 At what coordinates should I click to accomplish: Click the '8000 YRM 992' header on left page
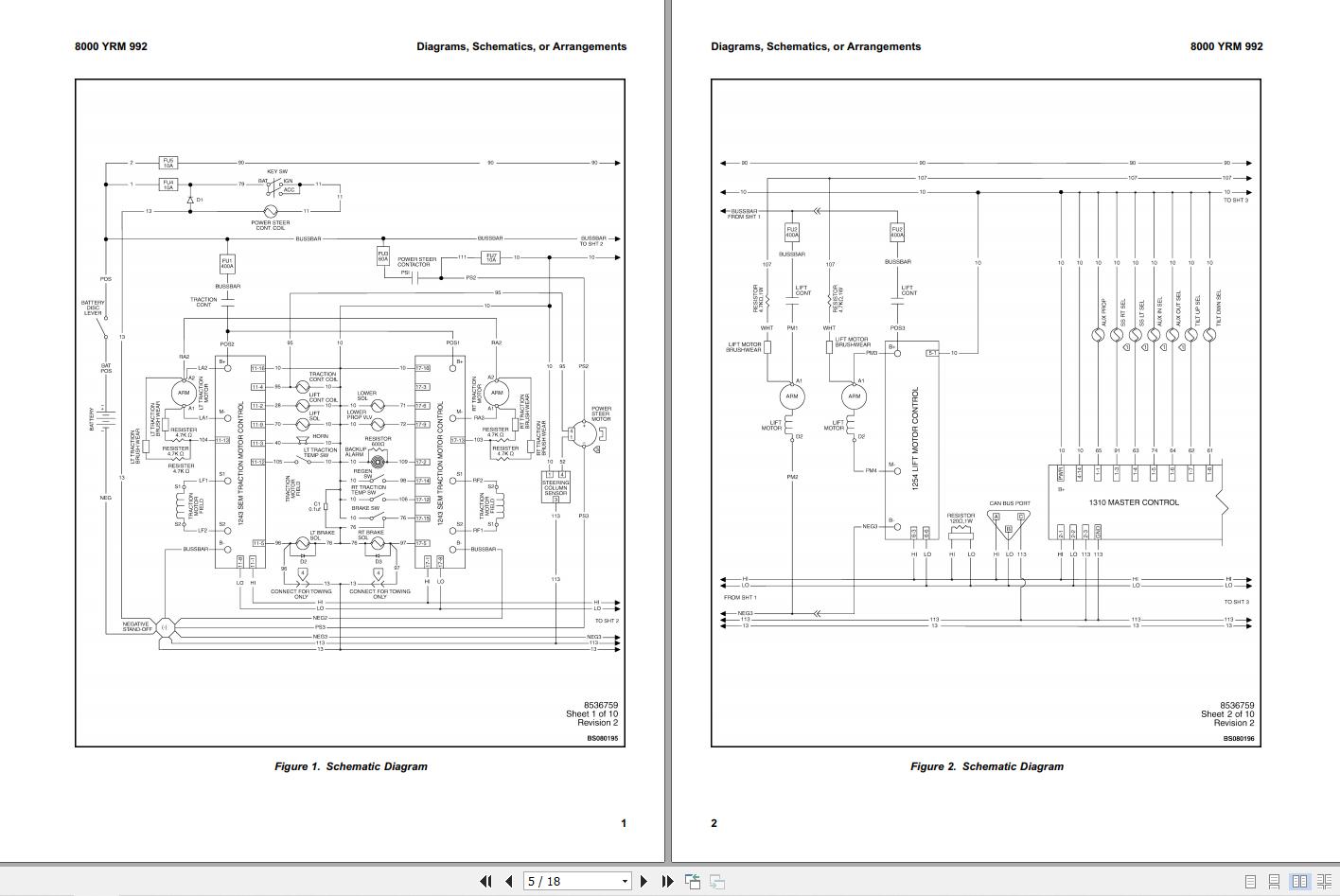[x=111, y=46]
